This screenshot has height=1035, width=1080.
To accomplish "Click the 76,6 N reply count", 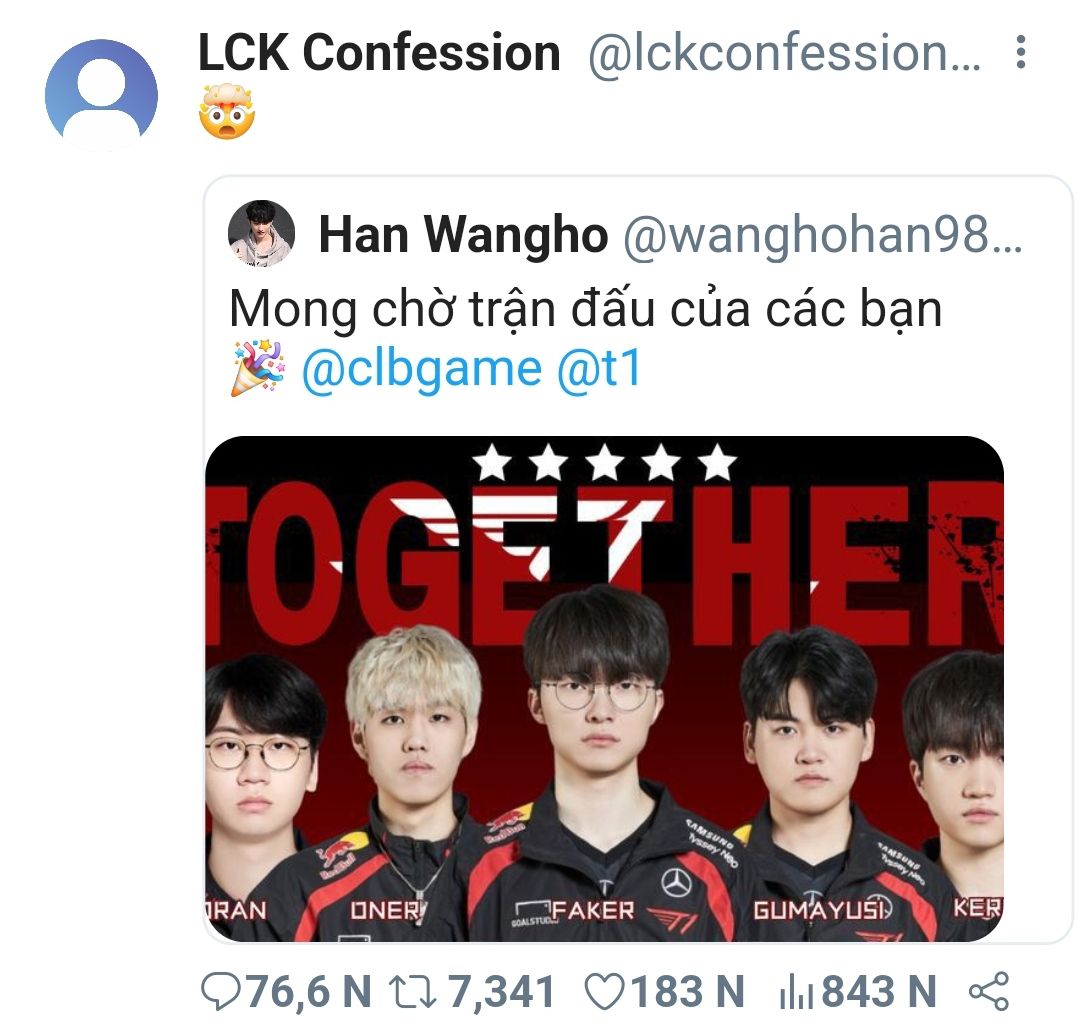I will click(x=309, y=992).
